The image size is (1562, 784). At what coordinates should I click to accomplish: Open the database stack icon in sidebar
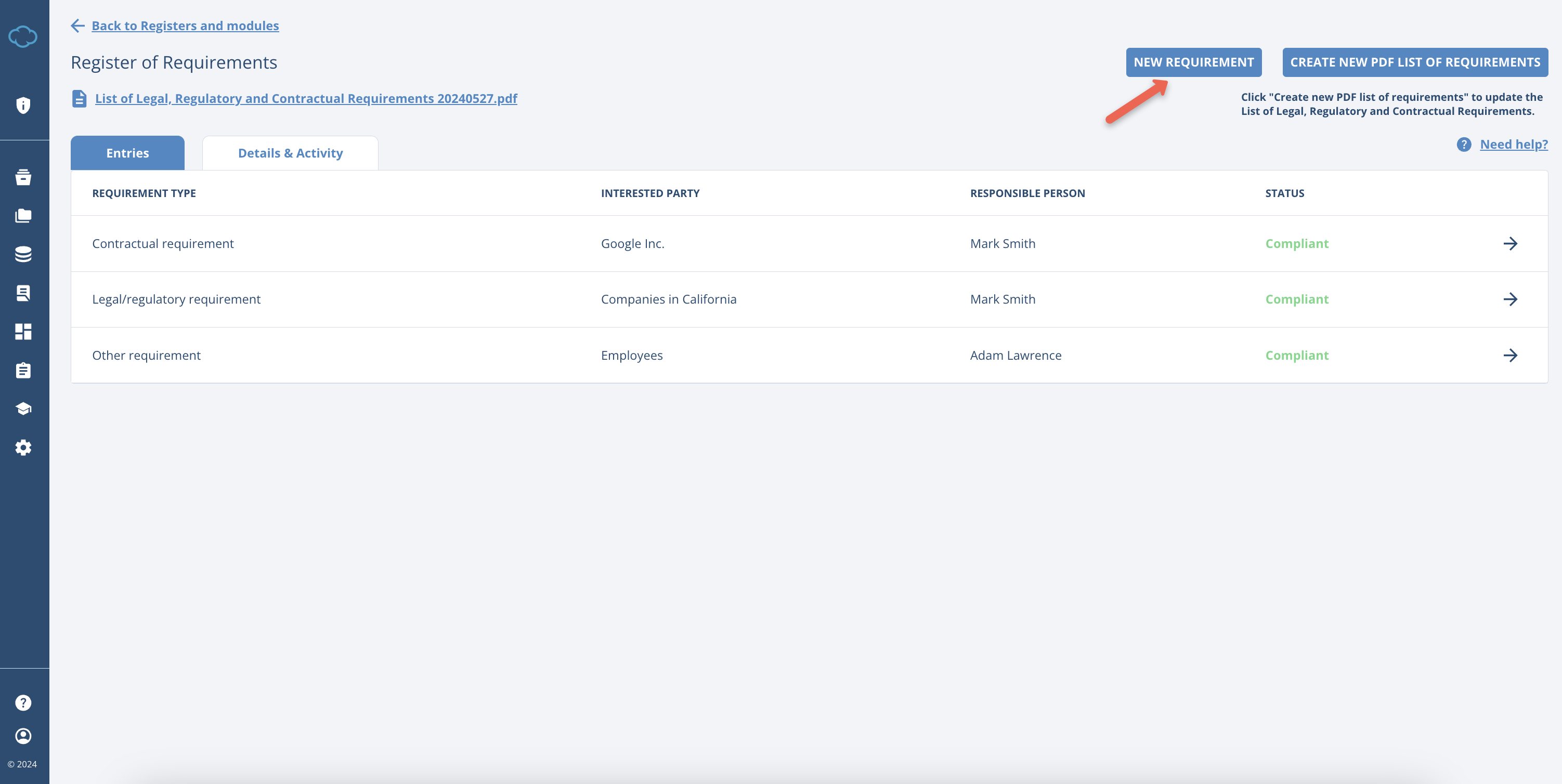(23, 254)
